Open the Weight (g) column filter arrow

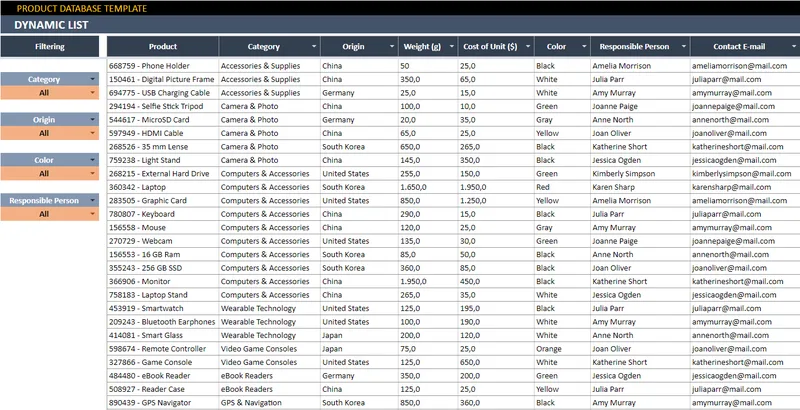pos(452,46)
